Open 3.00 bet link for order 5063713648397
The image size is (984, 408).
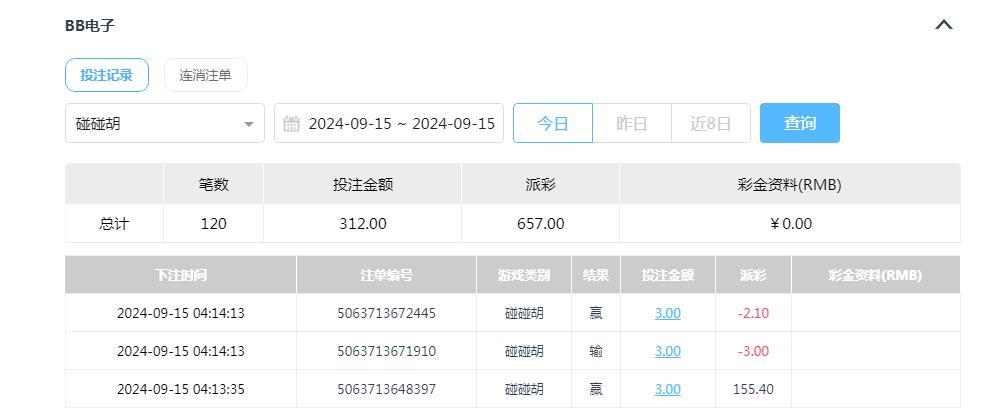667,389
